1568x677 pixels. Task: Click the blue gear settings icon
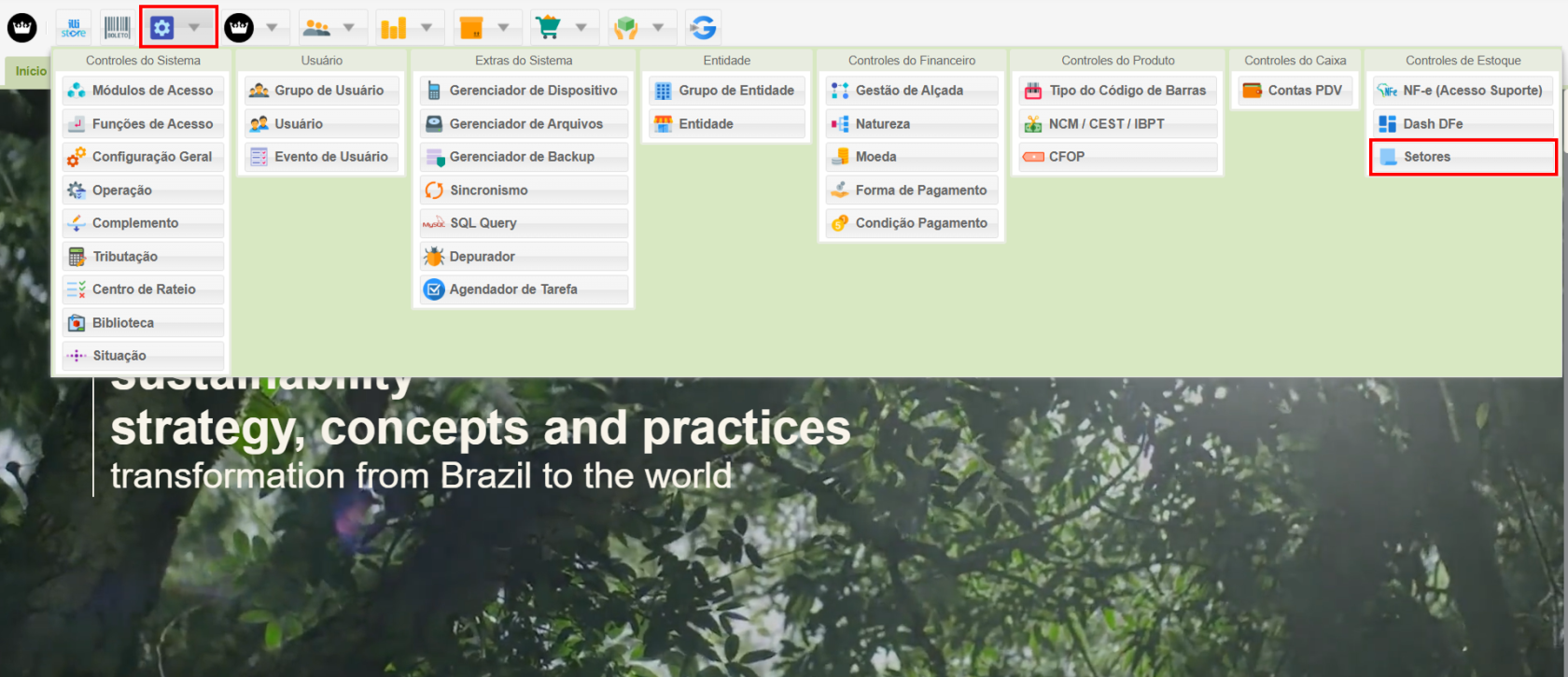click(x=162, y=28)
